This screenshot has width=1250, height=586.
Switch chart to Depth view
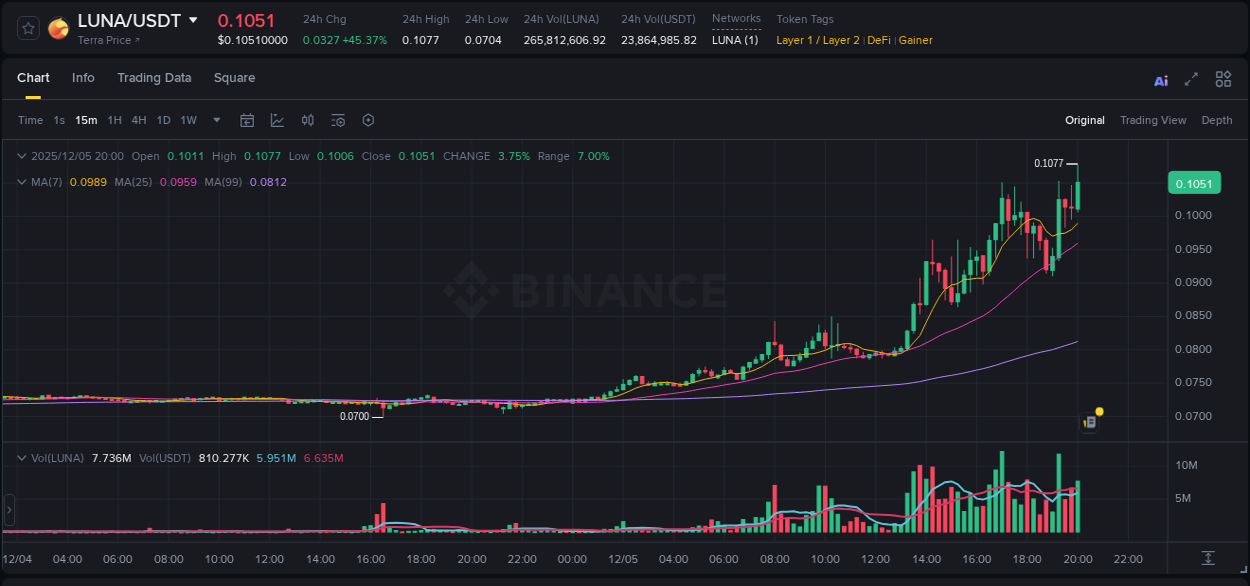click(1217, 120)
